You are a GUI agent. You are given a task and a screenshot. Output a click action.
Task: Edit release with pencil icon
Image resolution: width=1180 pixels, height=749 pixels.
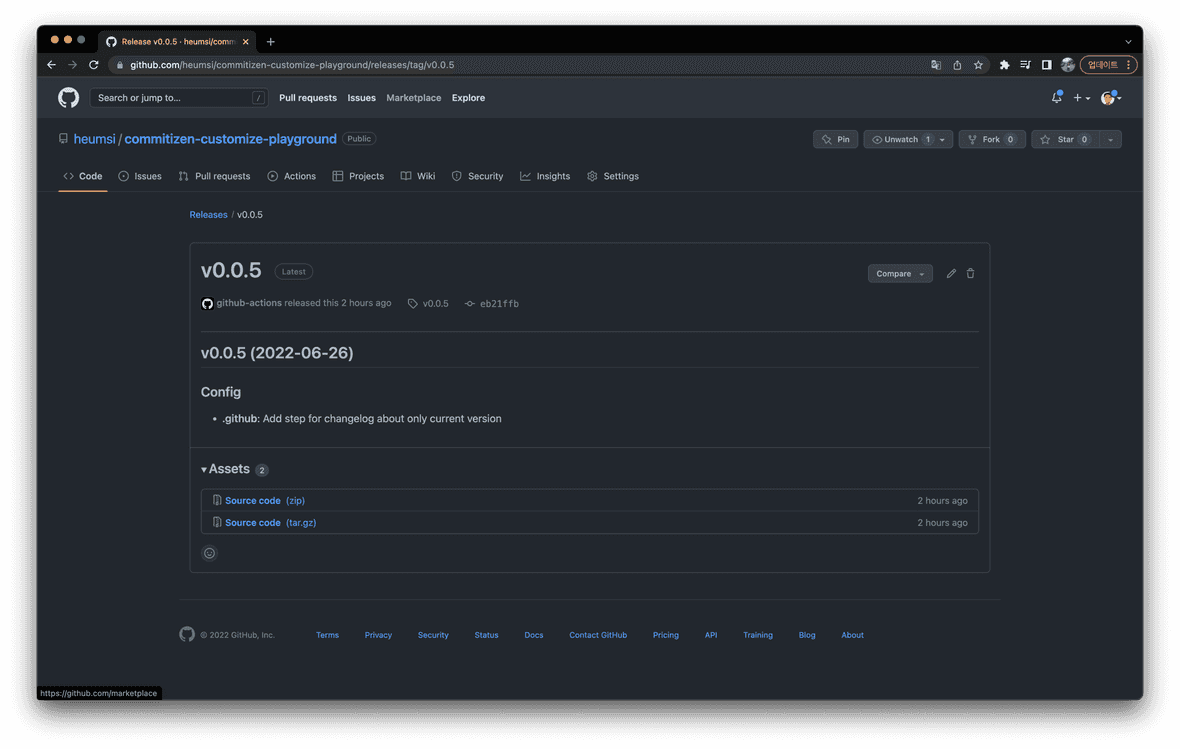click(x=951, y=274)
